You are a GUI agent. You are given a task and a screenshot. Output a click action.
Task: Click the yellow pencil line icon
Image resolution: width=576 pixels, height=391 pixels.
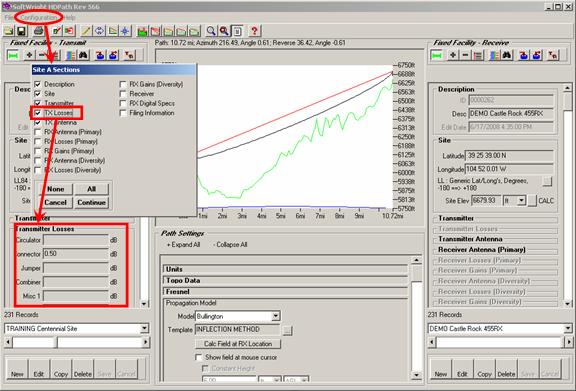86,31
